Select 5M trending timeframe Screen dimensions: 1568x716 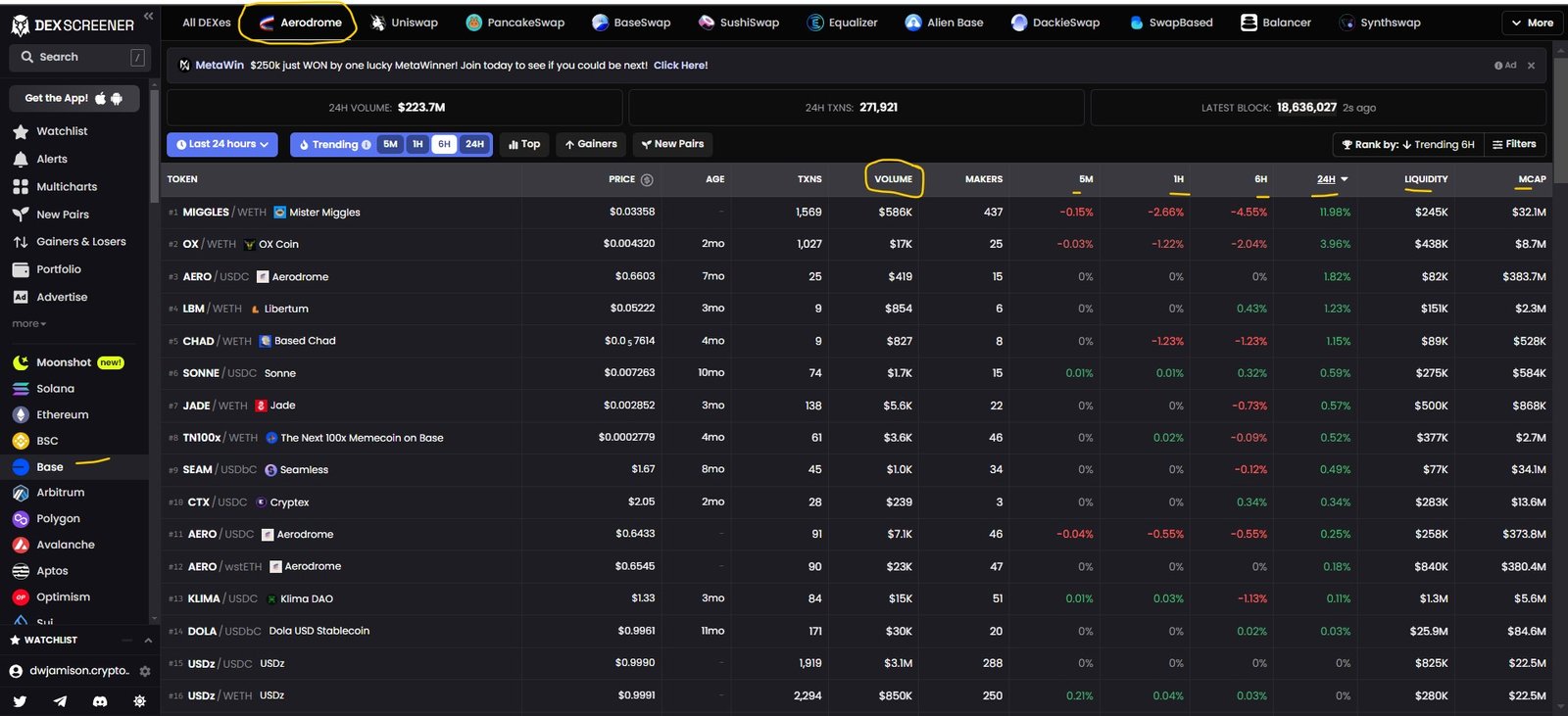click(x=390, y=144)
